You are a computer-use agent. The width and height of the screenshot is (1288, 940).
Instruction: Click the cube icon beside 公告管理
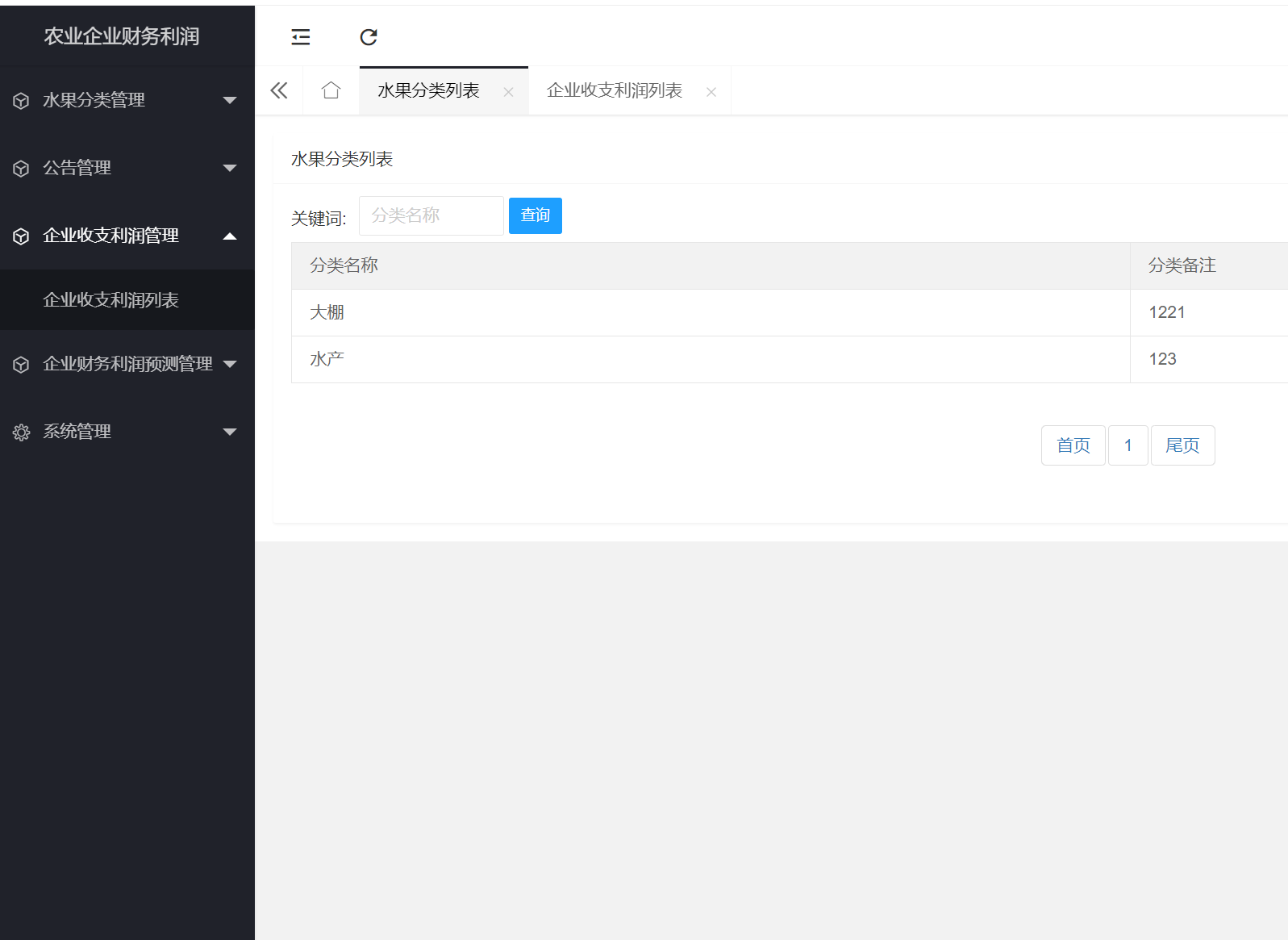(21, 169)
